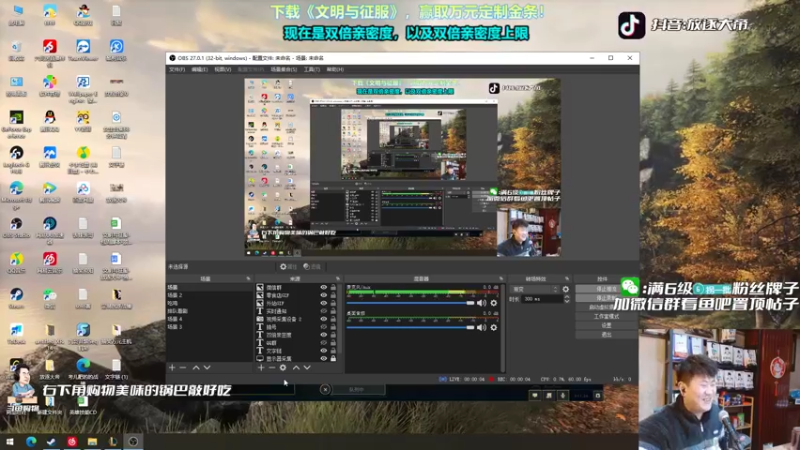Open microphone audio settings gear
Viewport: 800px width, 450px height.
click(493, 303)
